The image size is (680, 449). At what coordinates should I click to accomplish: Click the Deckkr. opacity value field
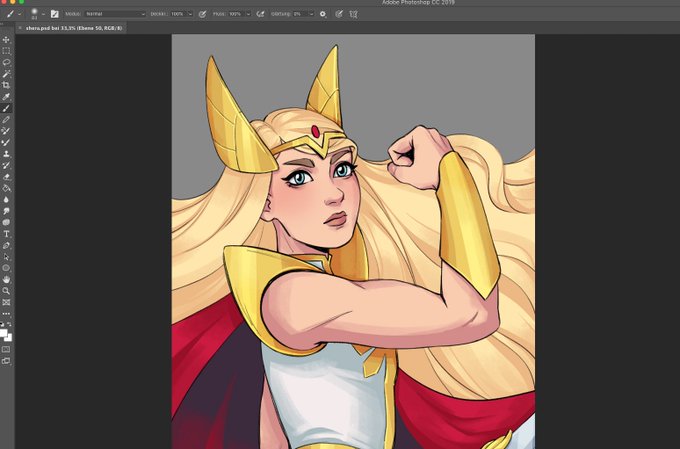point(178,14)
